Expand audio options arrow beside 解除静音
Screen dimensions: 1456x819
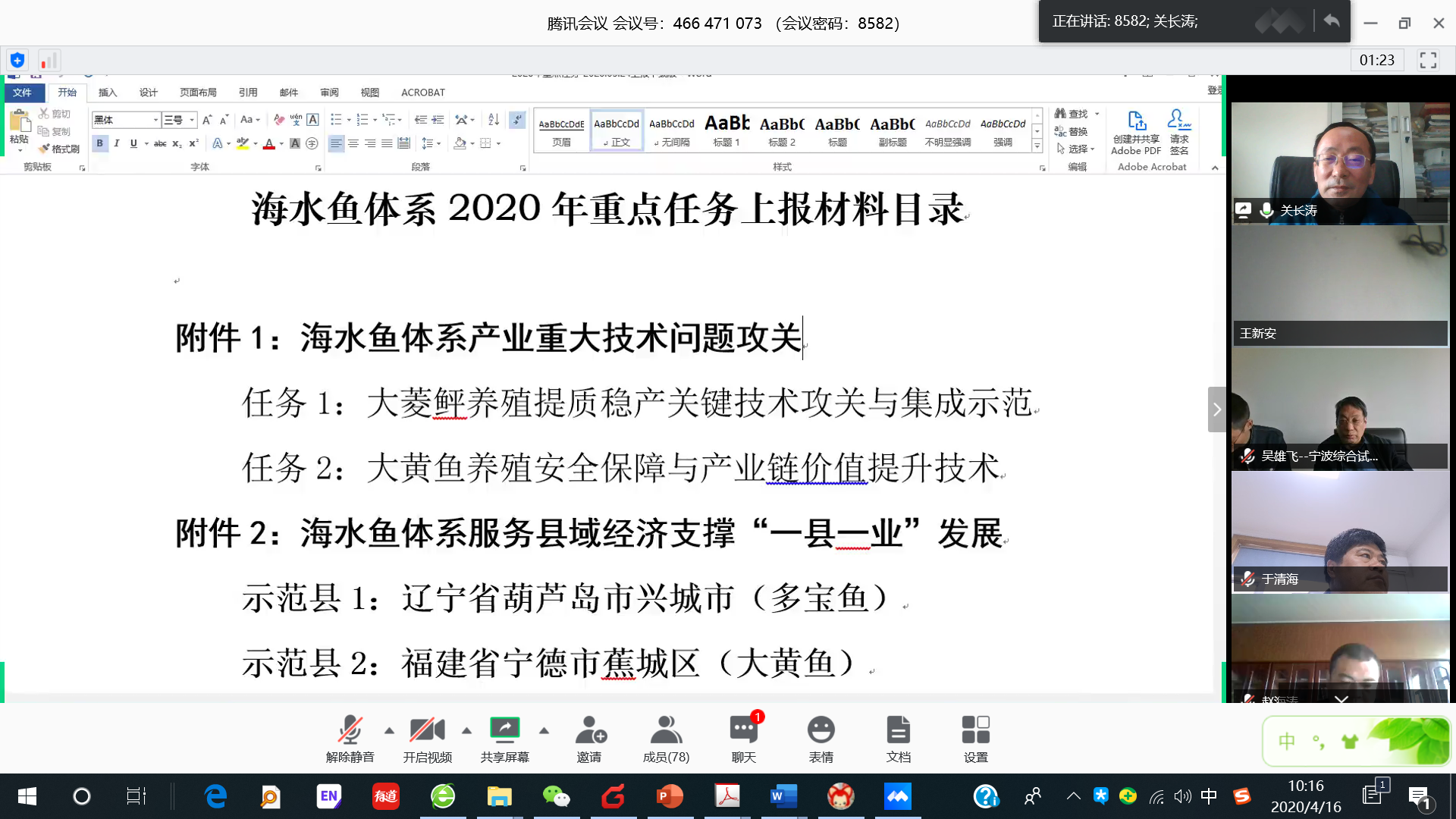(389, 730)
